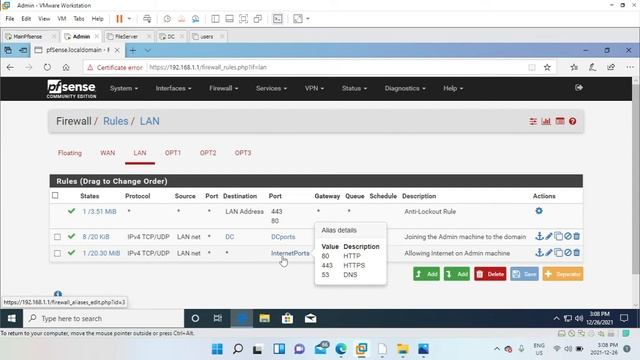Screen dimensions: 640x360
Task: Open the Diagnostics menu
Action: 405,88
